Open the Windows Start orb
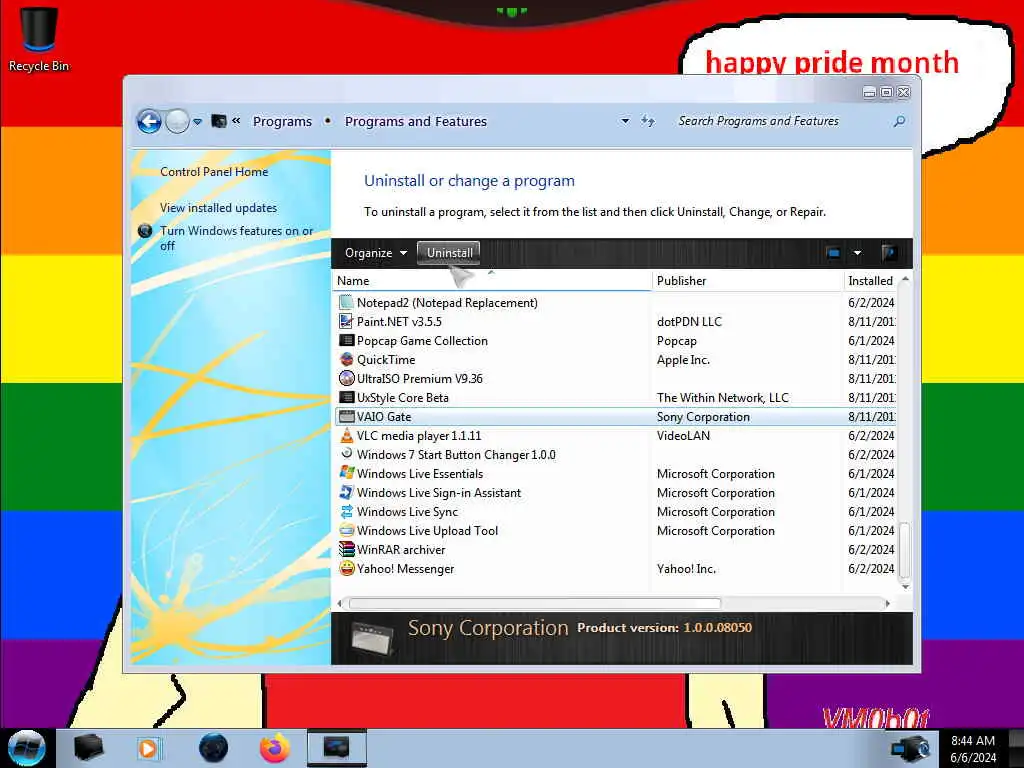The image size is (1024, 768). click(x=26, y=748)
